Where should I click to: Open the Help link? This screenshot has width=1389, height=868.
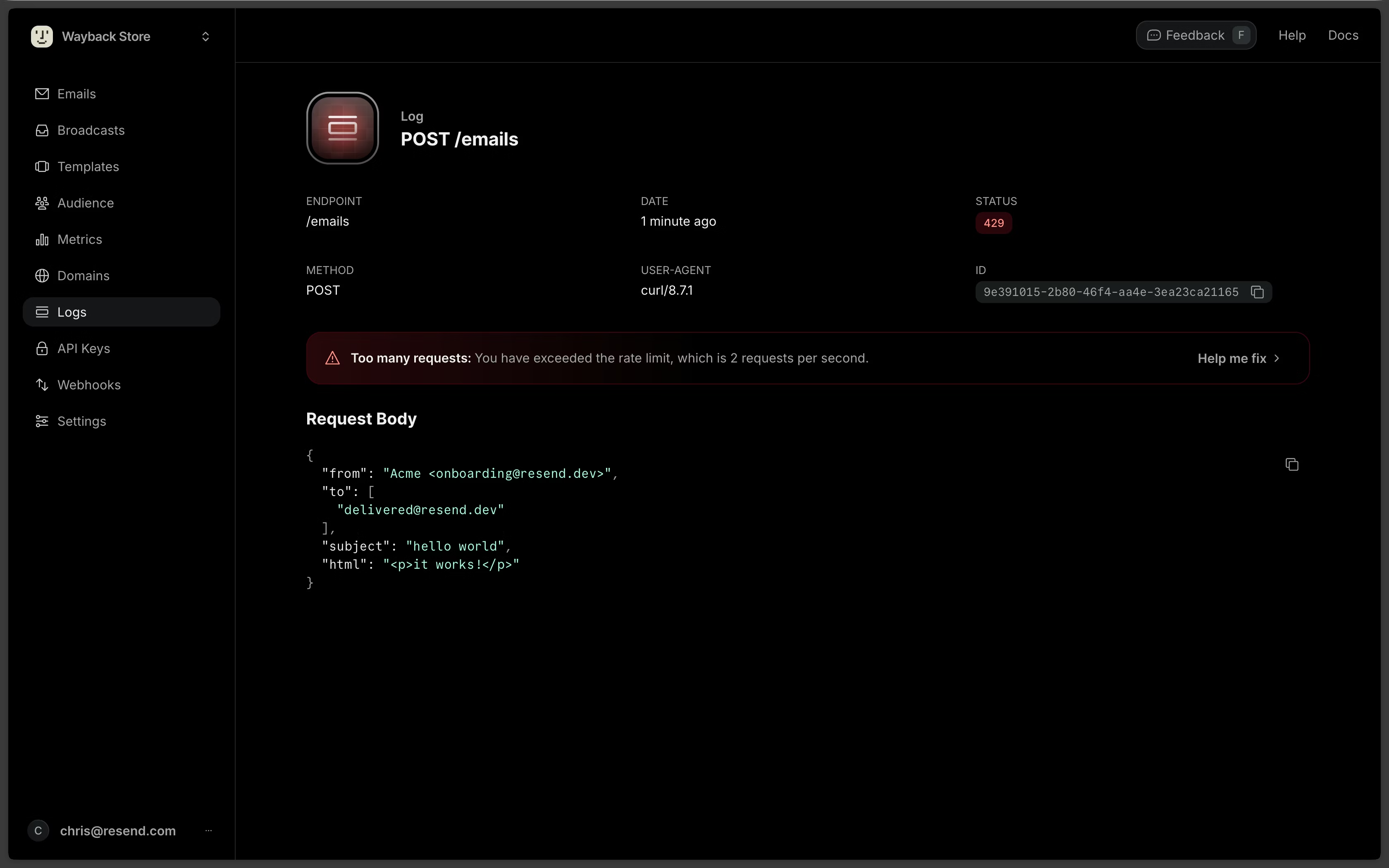[x=1291, y=35]
